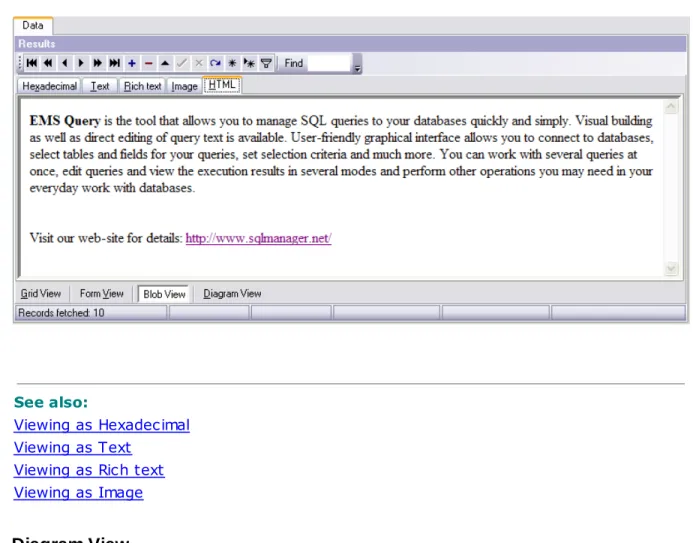Jump to last record button
This screenshot has width=693, height=543.
[x=114, y=63]
